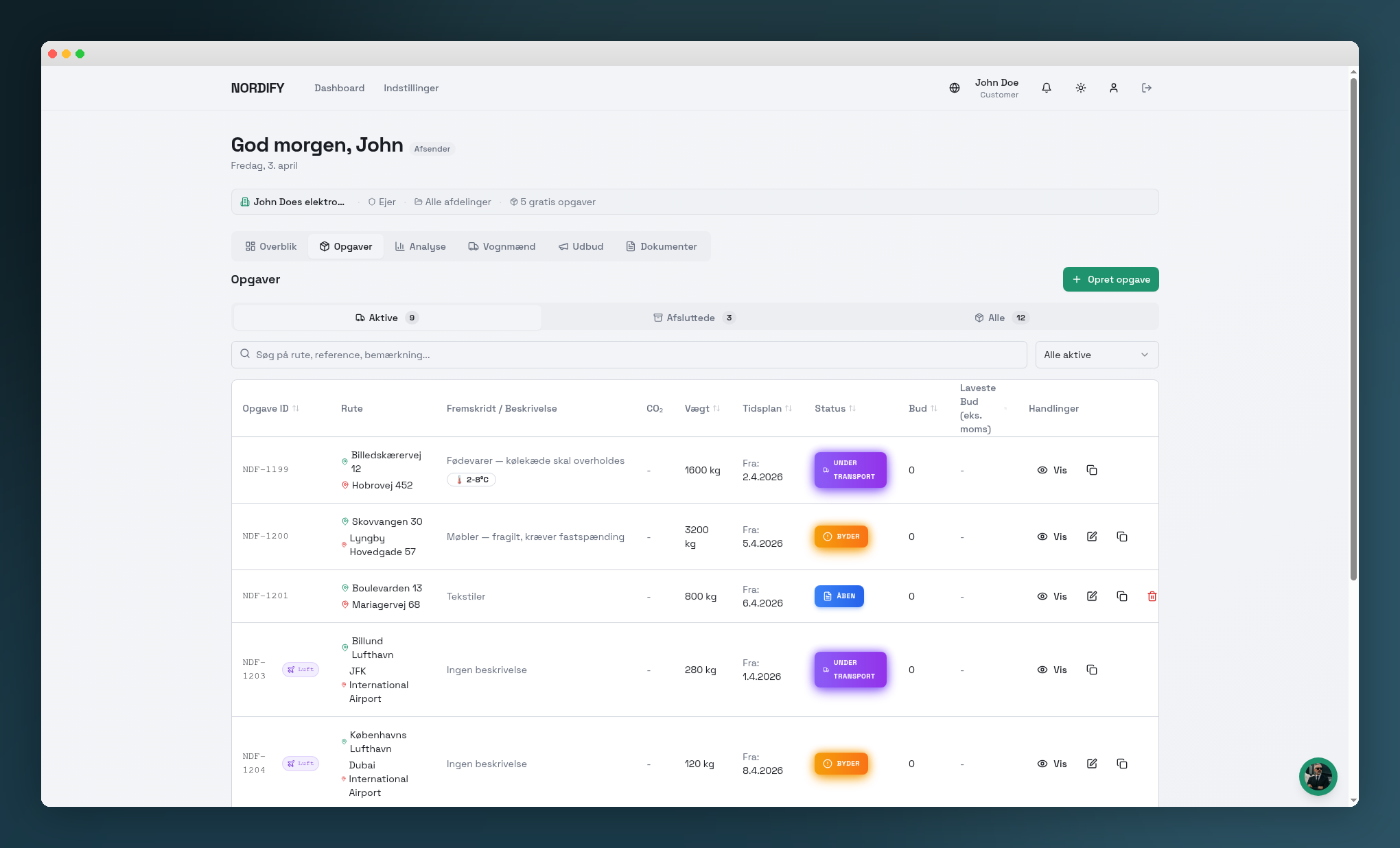Switch to Dokumenter tab
This screenshot has width=1400, height=848.
click(662, 246)
